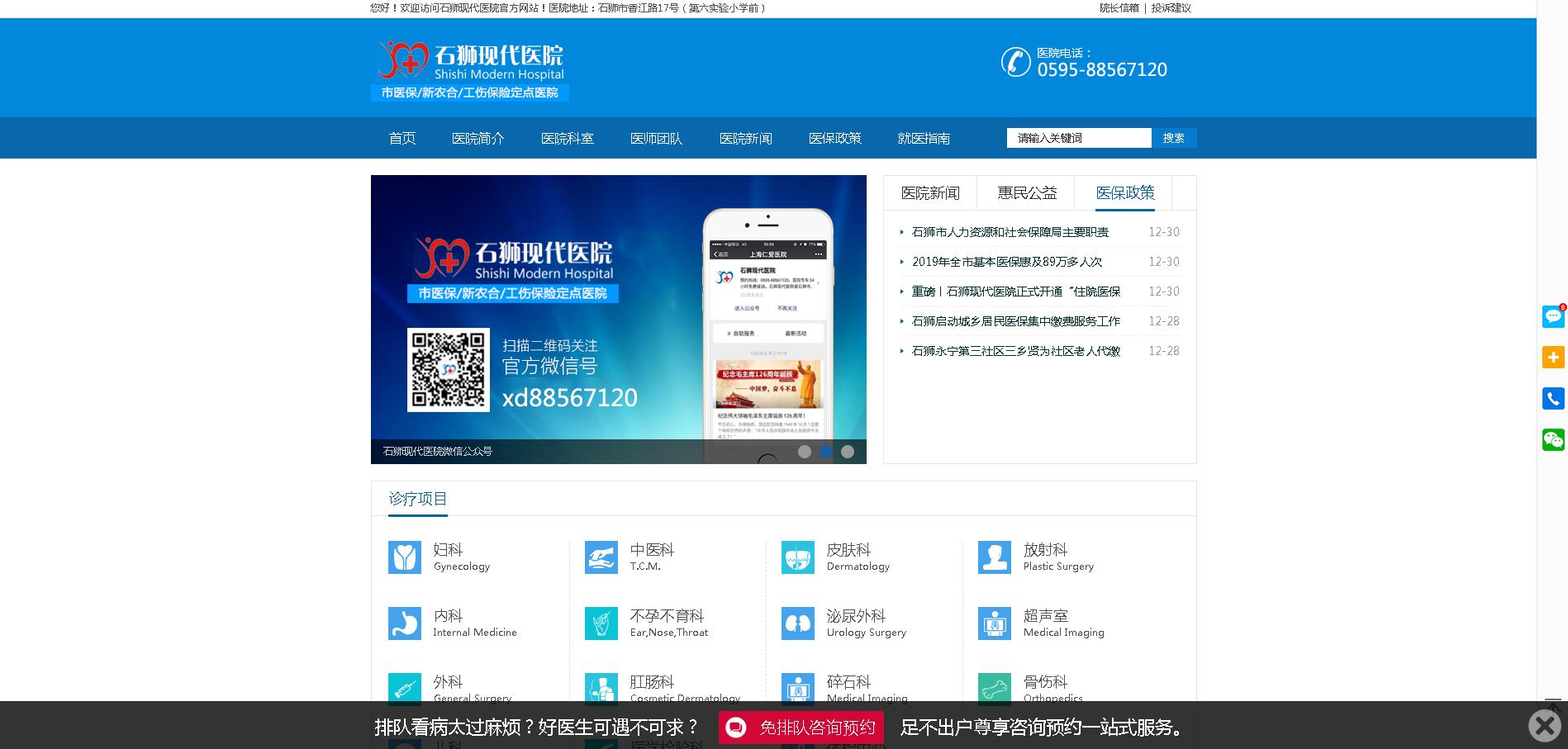Open the green WeChat sidebar icon
This screenshot has height=749, width=1568.
click(1553, 439)
